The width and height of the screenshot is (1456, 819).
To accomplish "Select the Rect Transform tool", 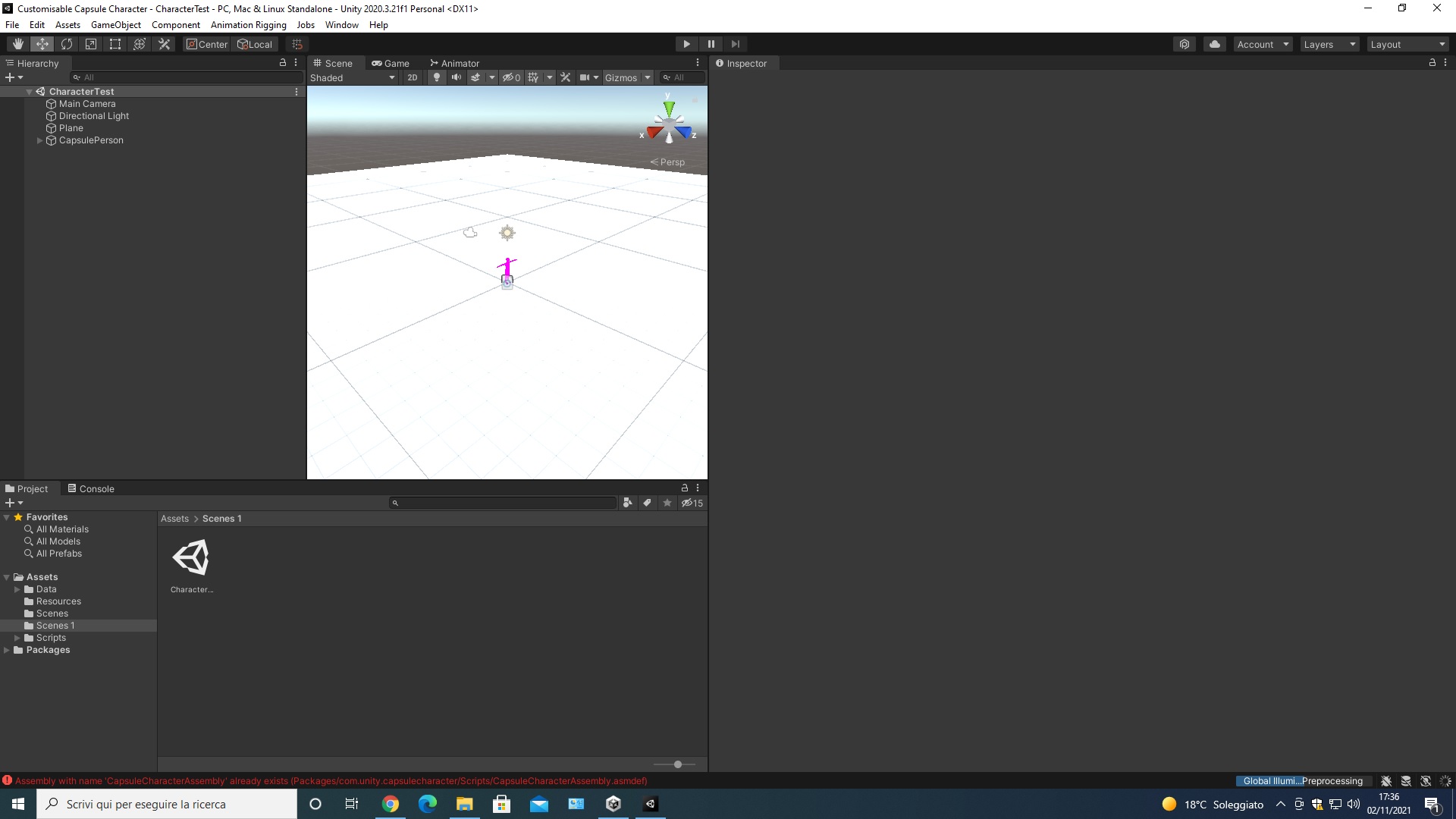I will [x=115, y=43].
